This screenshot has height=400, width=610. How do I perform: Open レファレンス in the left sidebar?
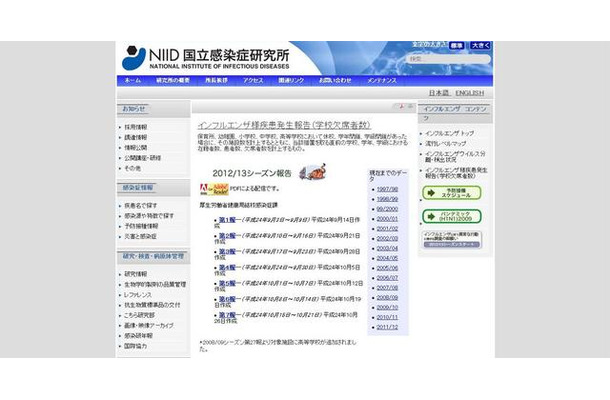(138, 295)
